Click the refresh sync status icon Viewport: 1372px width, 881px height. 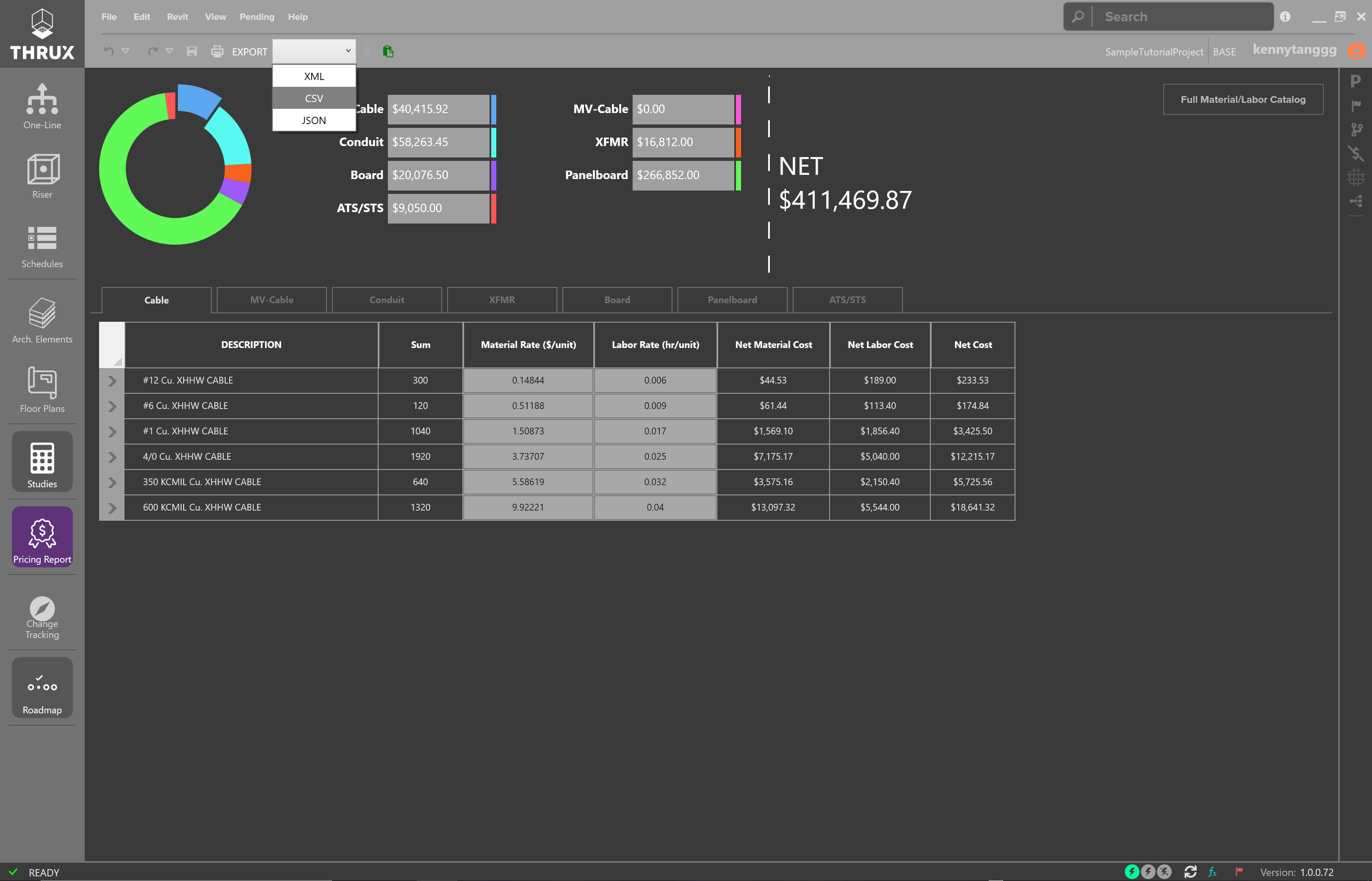click(1191, 872)
